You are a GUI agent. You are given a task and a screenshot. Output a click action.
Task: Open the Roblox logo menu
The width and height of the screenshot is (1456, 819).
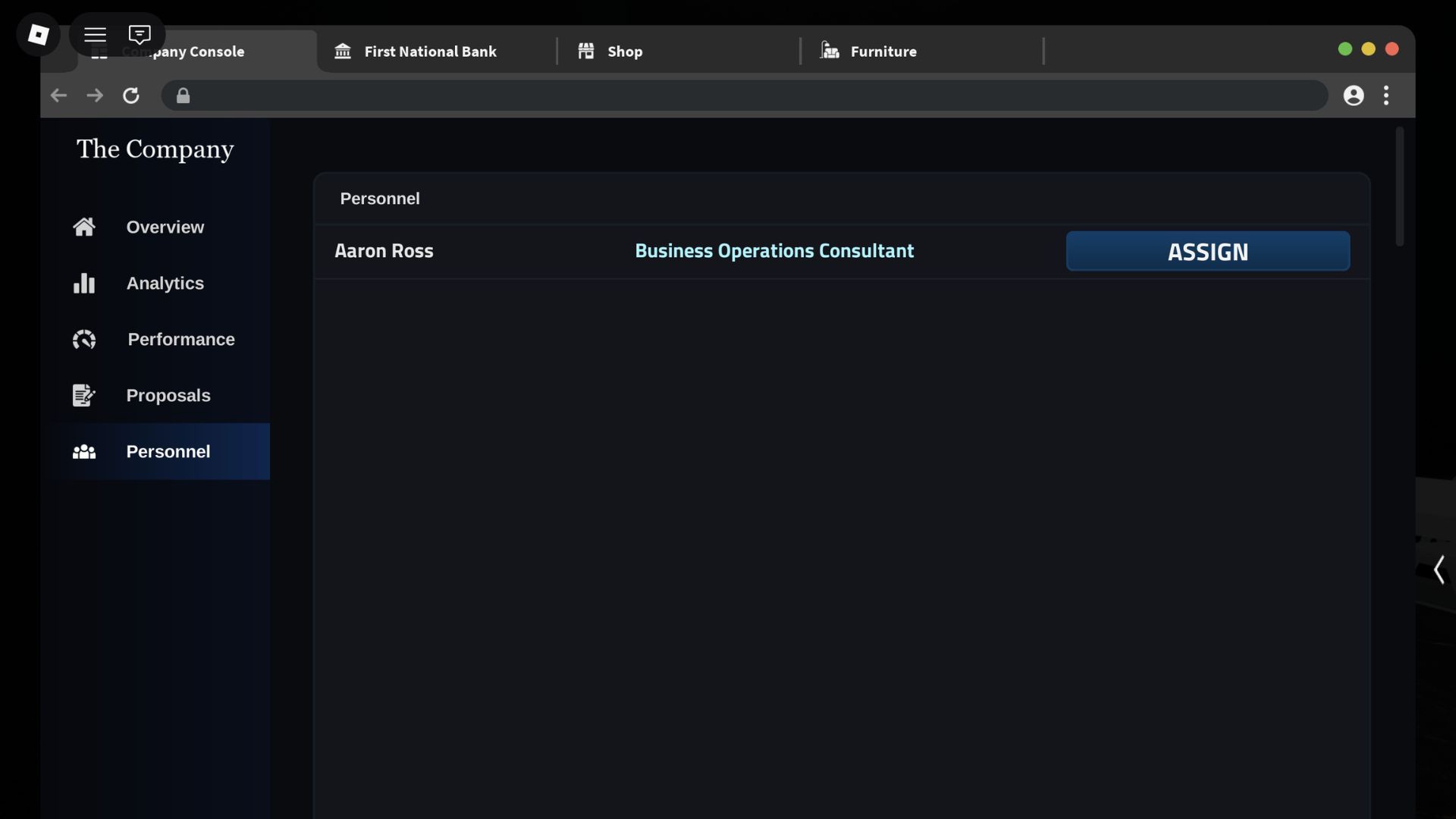pos(38,34)
